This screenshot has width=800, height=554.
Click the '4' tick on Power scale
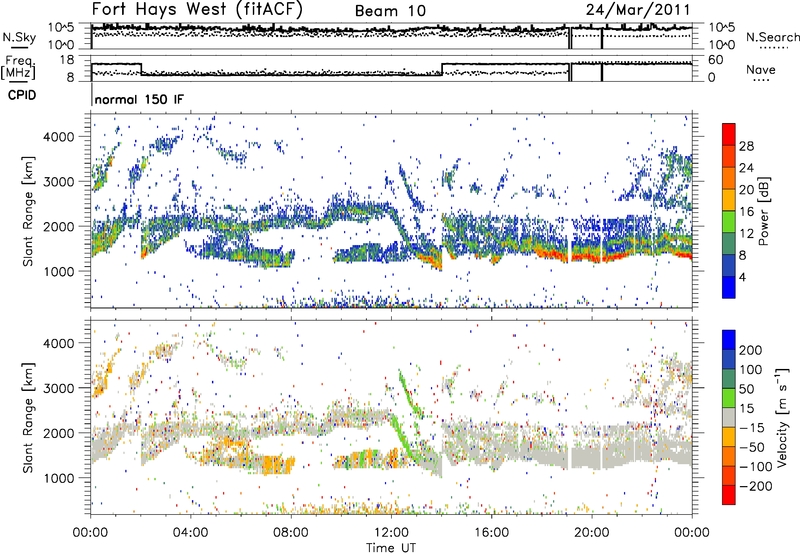pos(743,277)
